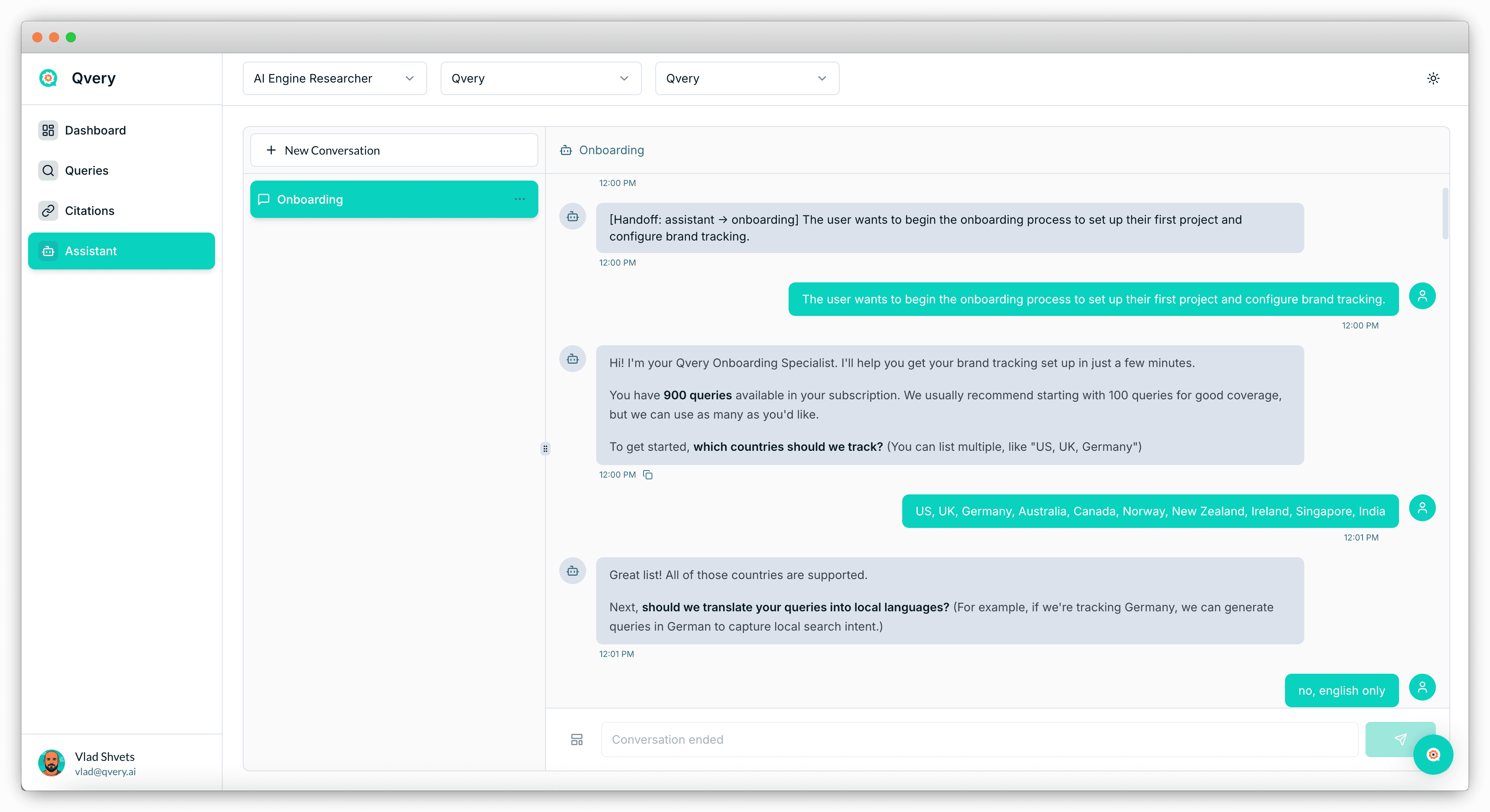Open the Onboarding conversation options ellipsis

[x=519, y=199]
